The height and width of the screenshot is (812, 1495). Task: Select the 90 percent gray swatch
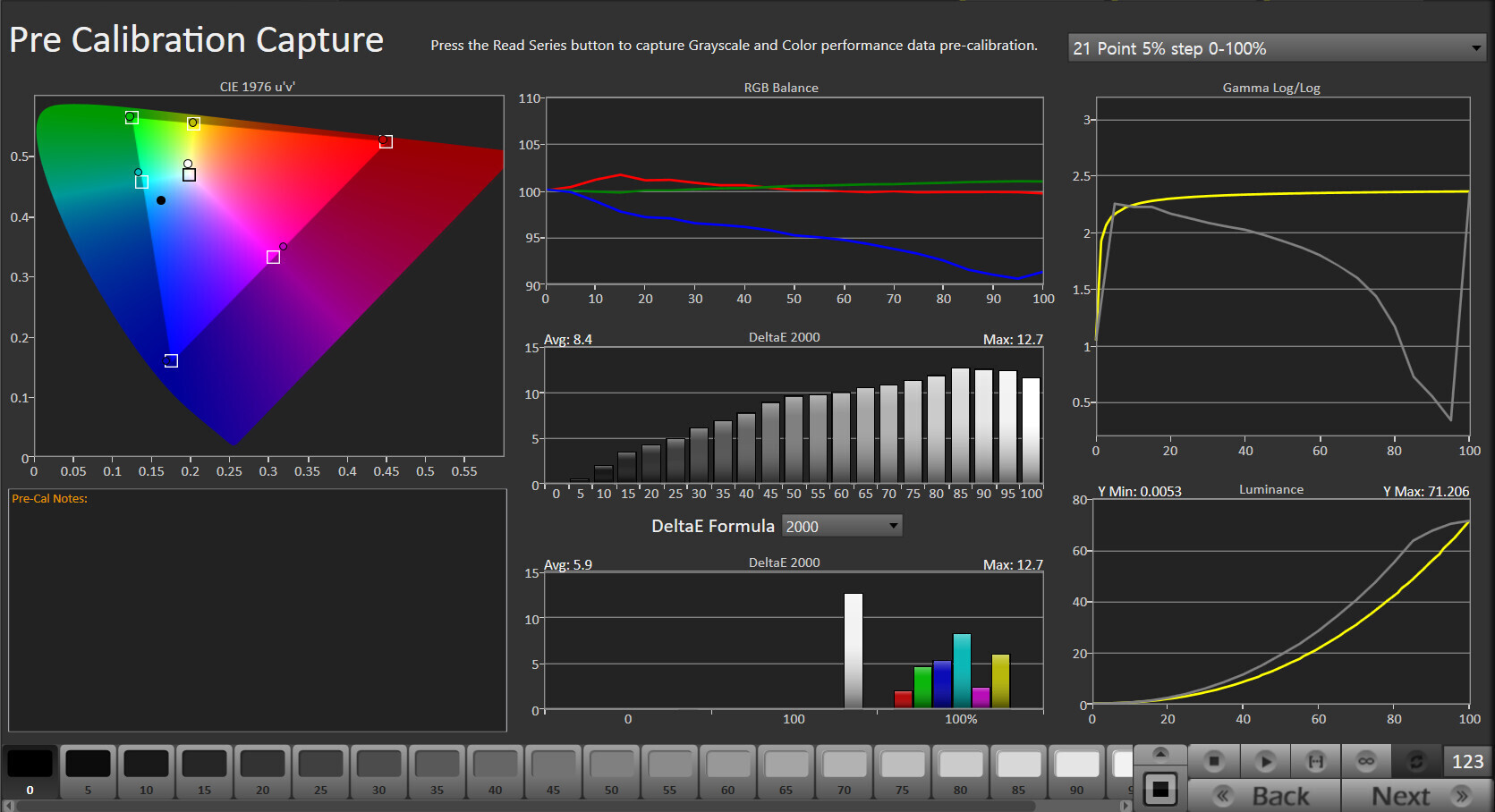coord(1076,772)
